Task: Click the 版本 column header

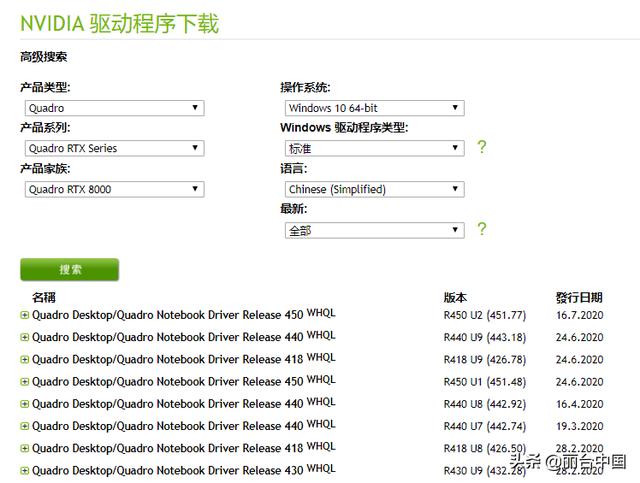Action: tap(455, 297)
